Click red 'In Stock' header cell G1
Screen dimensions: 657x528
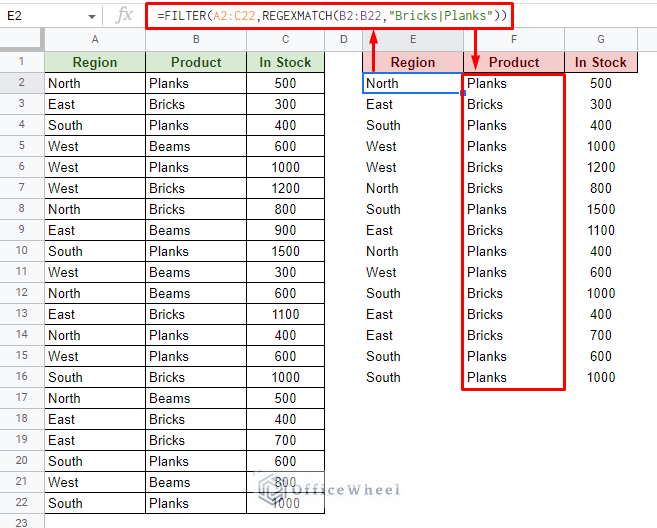(x=601, y=62)
